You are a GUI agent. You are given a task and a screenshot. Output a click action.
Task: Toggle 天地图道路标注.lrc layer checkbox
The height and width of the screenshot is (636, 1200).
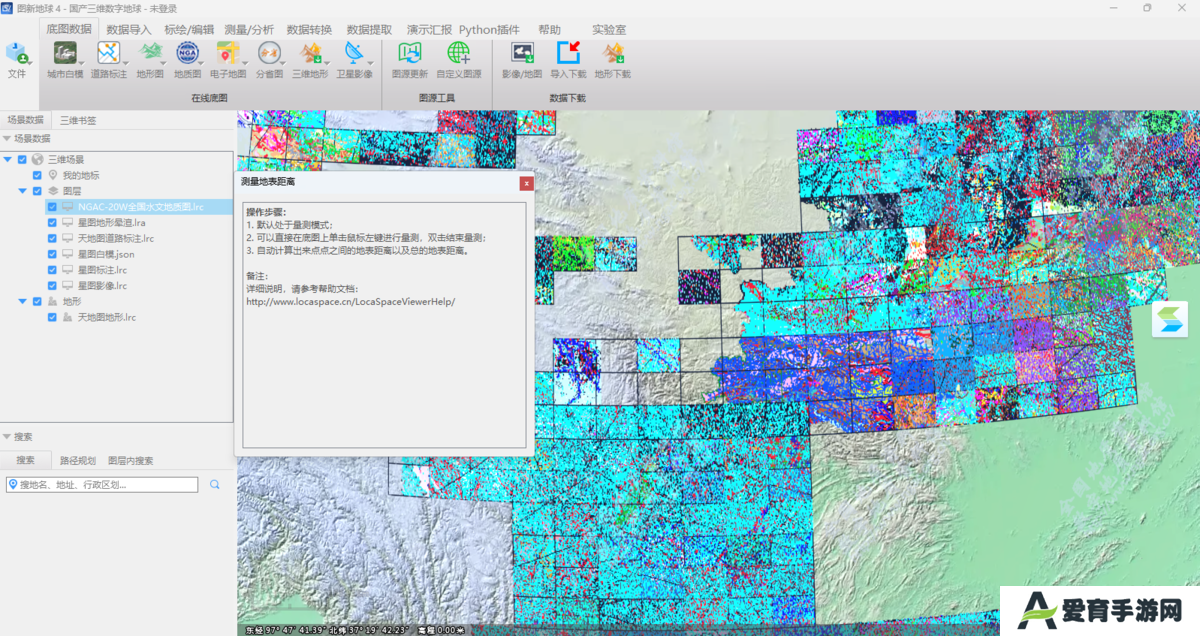tap(52, 238)
